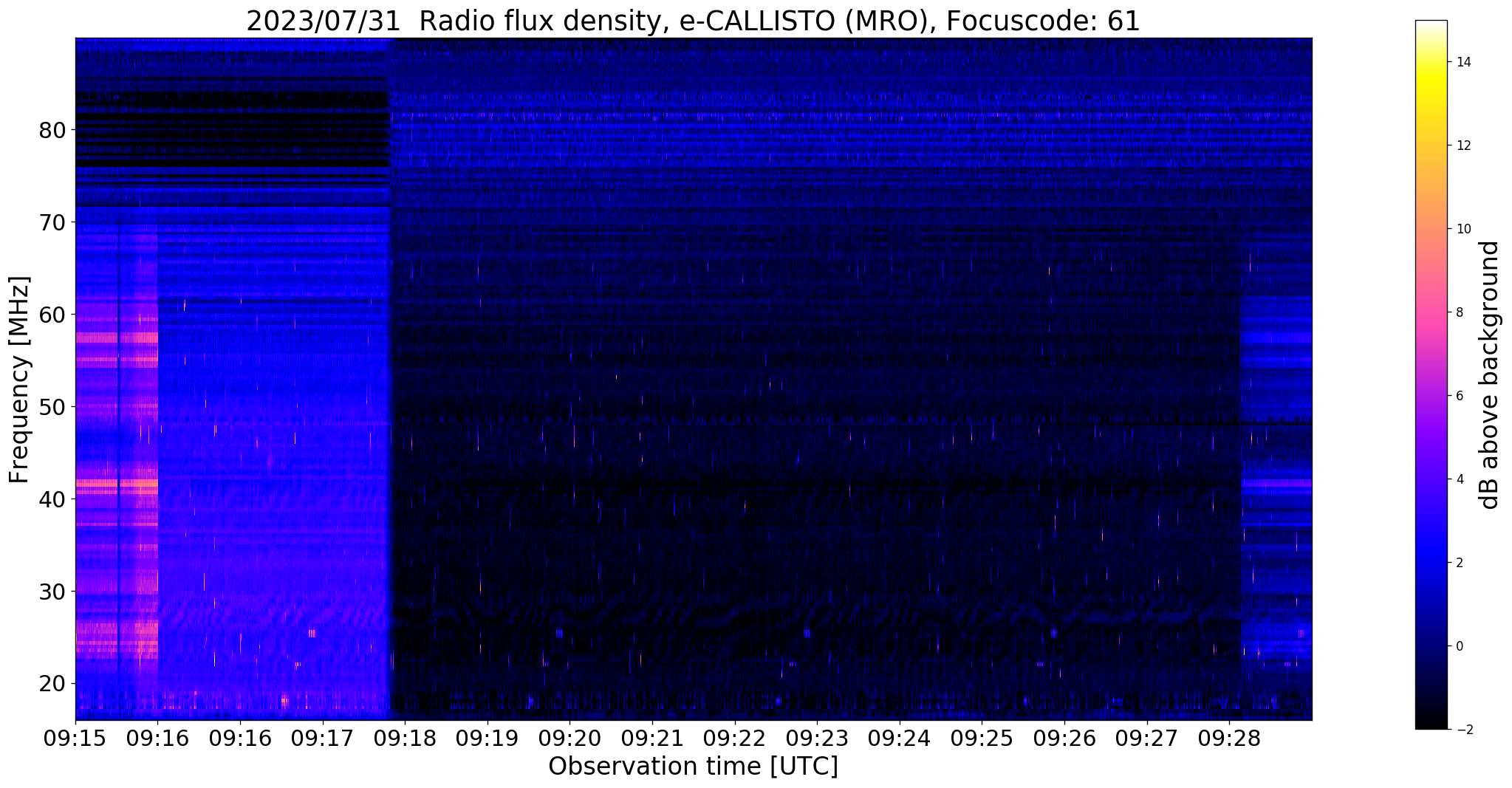The width and height of the screenshot is (1512, 788).
Task: Click the 09:18 time tick label
Action: click(x=405, y=738)
